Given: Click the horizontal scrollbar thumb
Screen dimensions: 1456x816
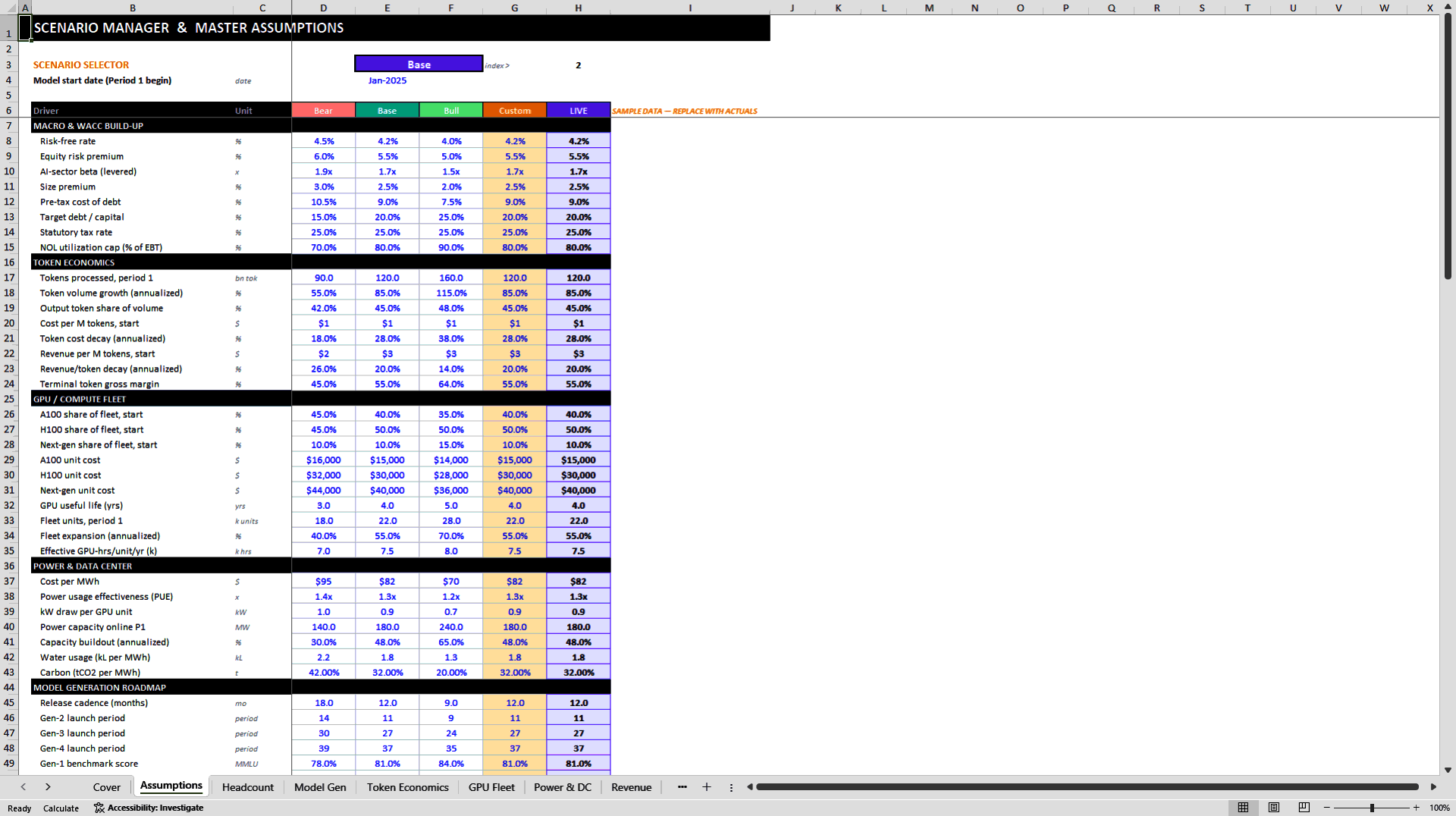Looking at the screenshot, I should [x=1087, y=787].
